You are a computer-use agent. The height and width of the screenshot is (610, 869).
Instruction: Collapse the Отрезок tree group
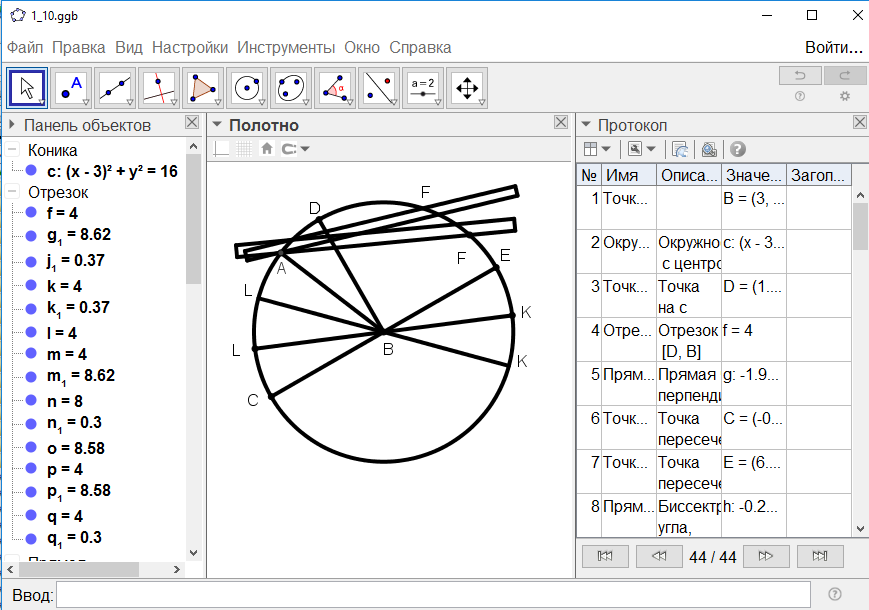12,192
